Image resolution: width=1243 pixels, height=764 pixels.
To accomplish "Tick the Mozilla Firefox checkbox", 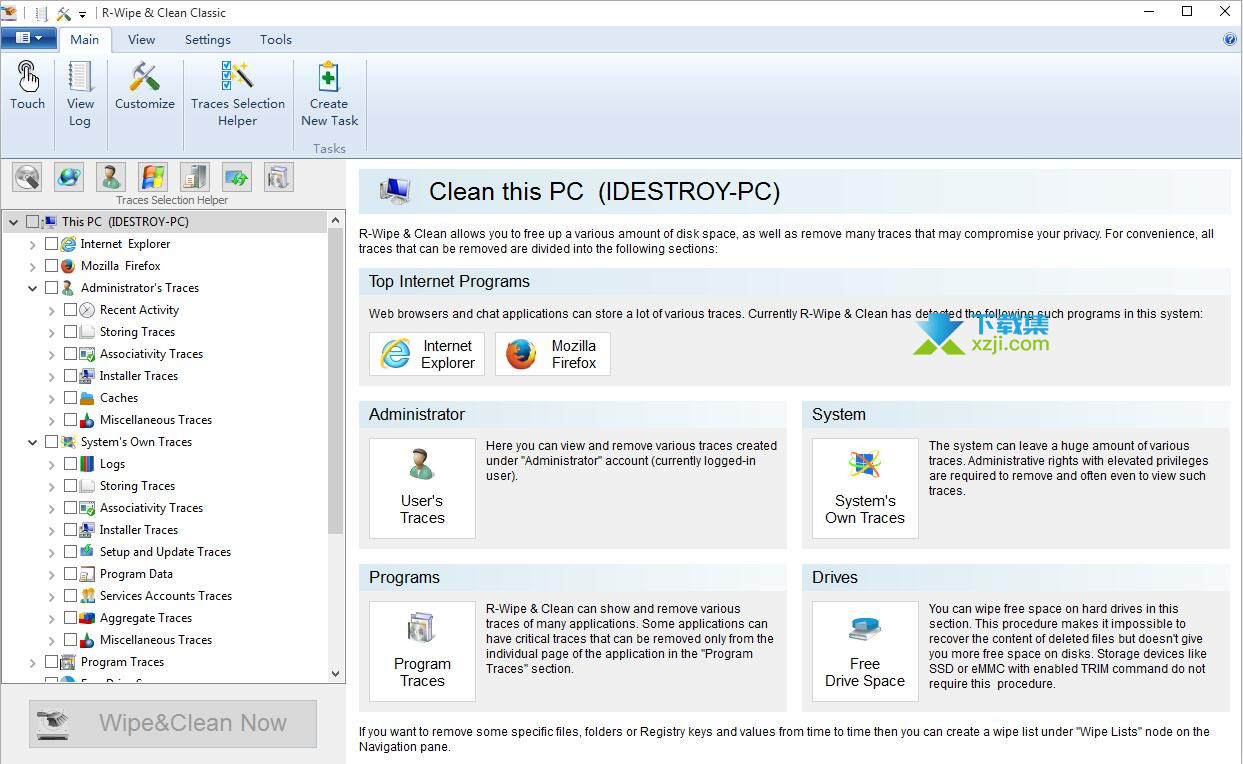I will click(52, 266).
